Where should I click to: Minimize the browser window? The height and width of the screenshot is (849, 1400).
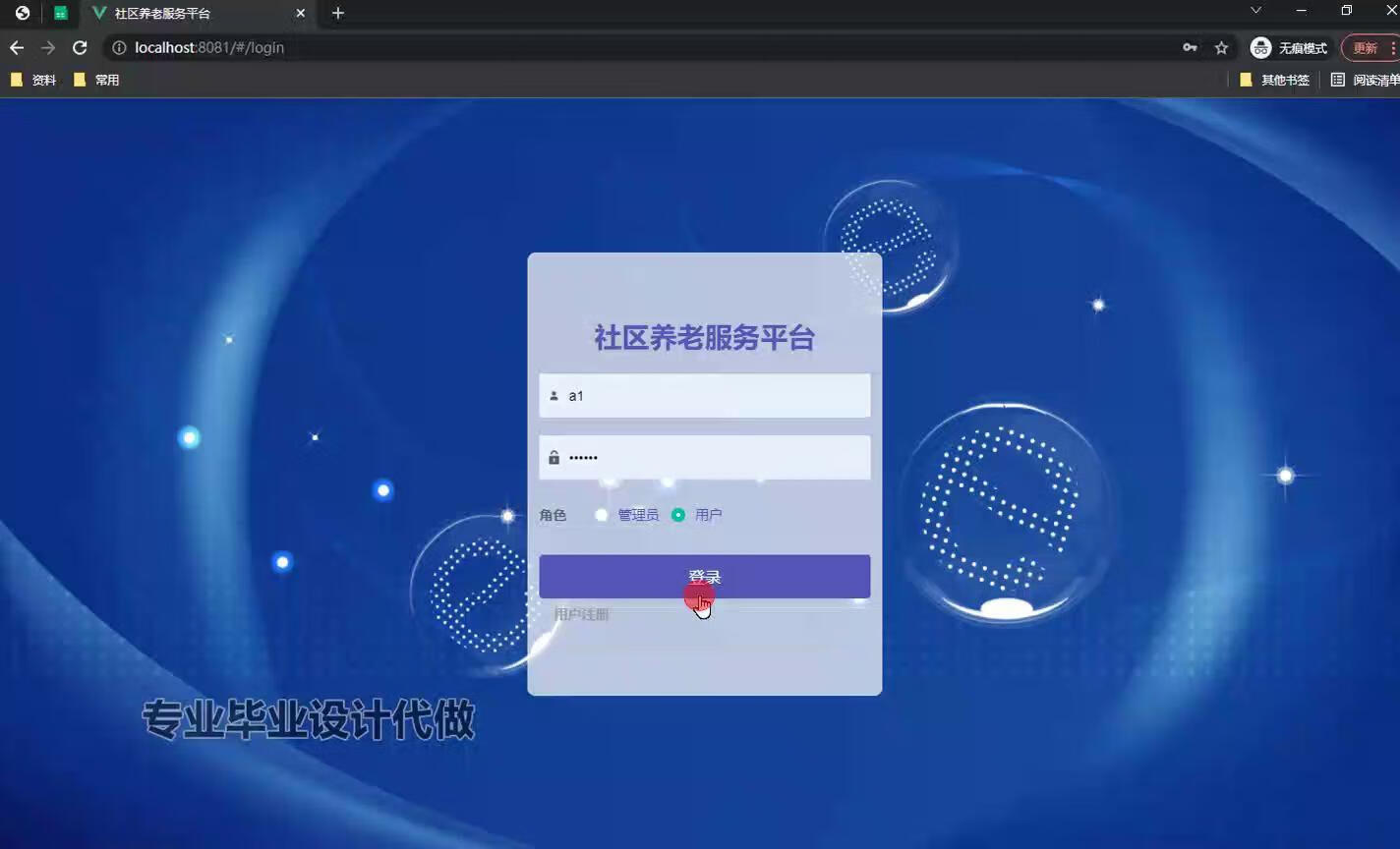[1302, 10]
